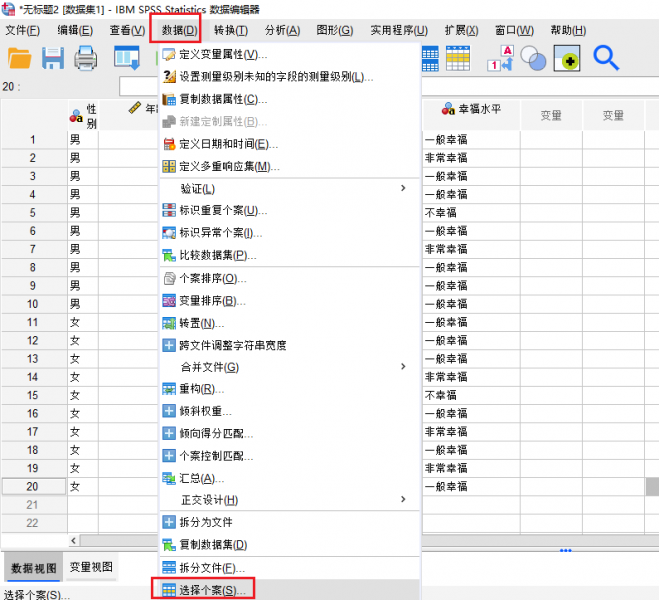Open the 扩展(X) menu
This screenshot has height=600, width=659.
(461, 30)
